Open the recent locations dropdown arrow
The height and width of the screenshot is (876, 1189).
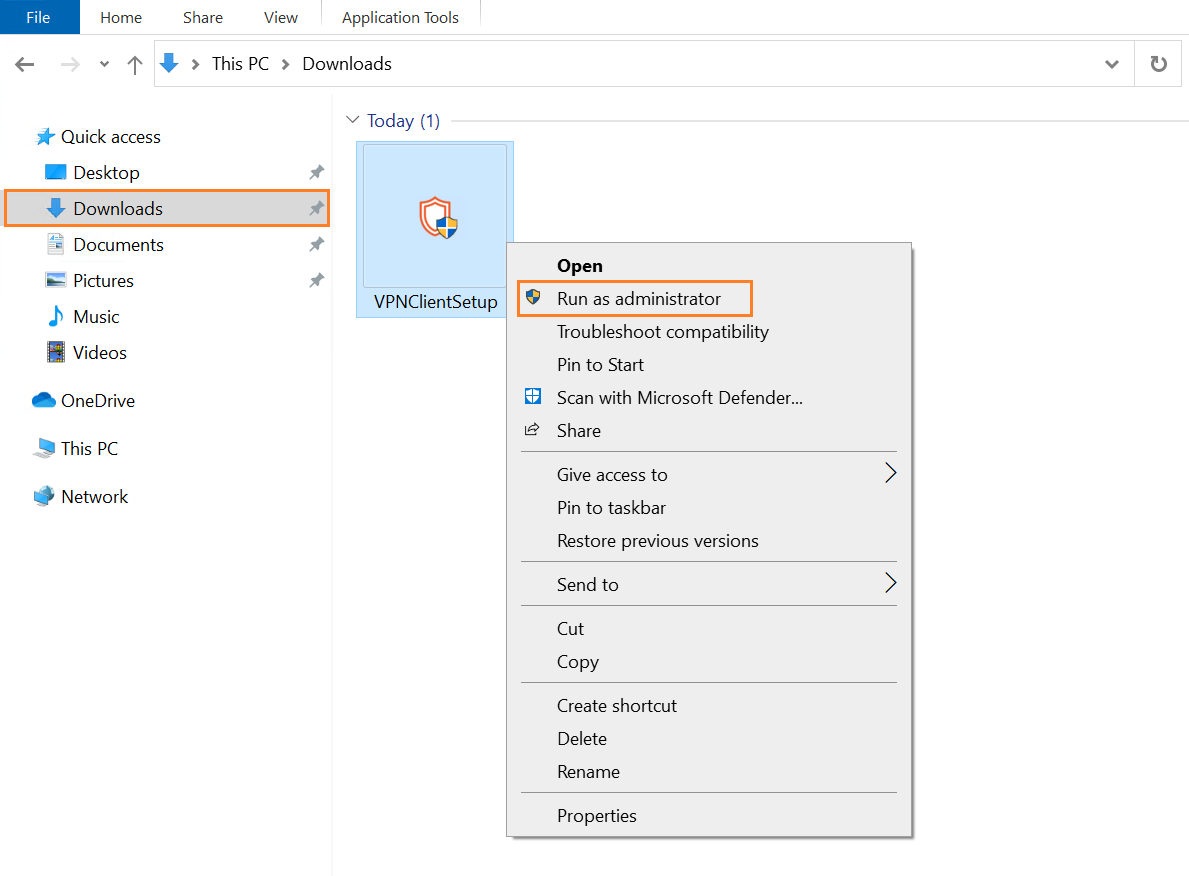(105, 64)
